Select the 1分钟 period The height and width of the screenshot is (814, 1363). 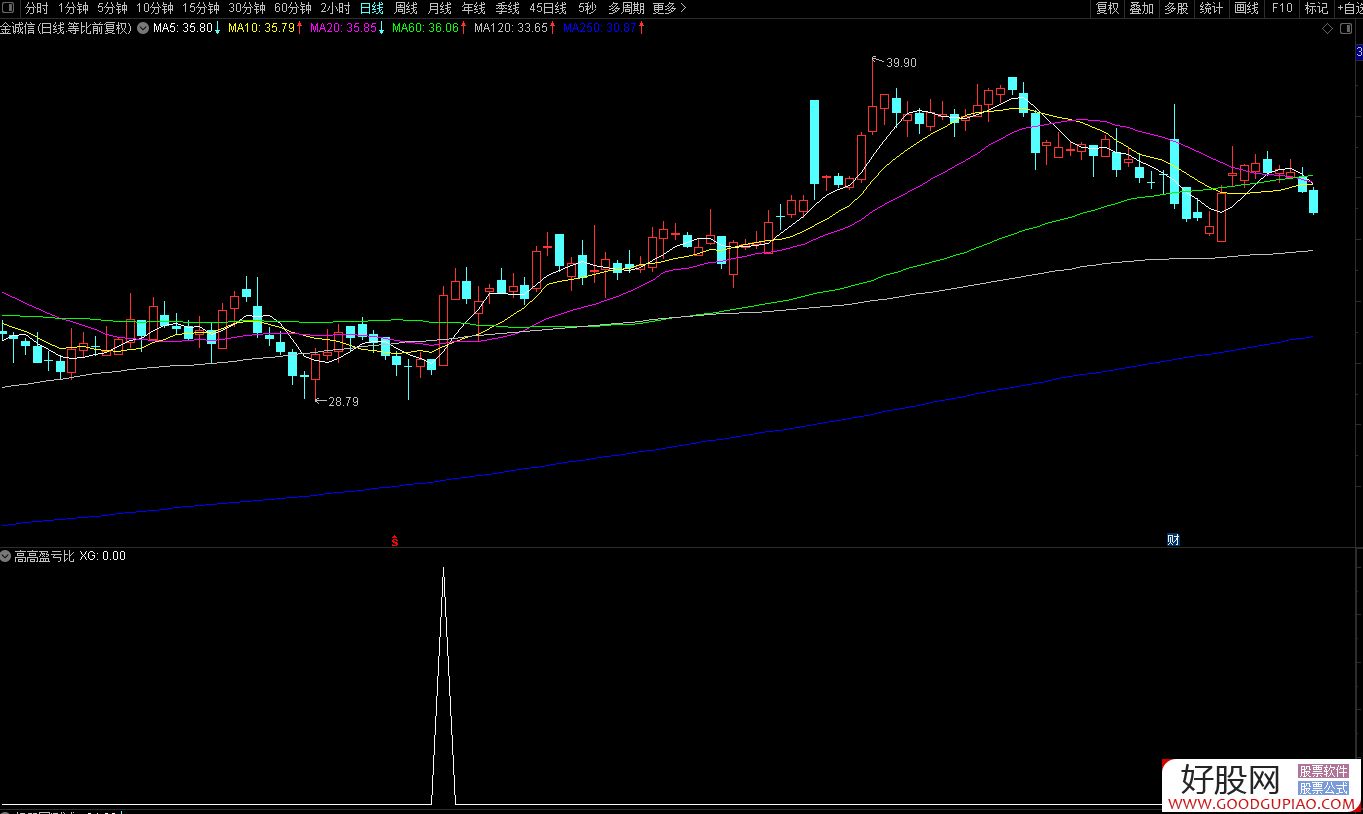(73, 8)
